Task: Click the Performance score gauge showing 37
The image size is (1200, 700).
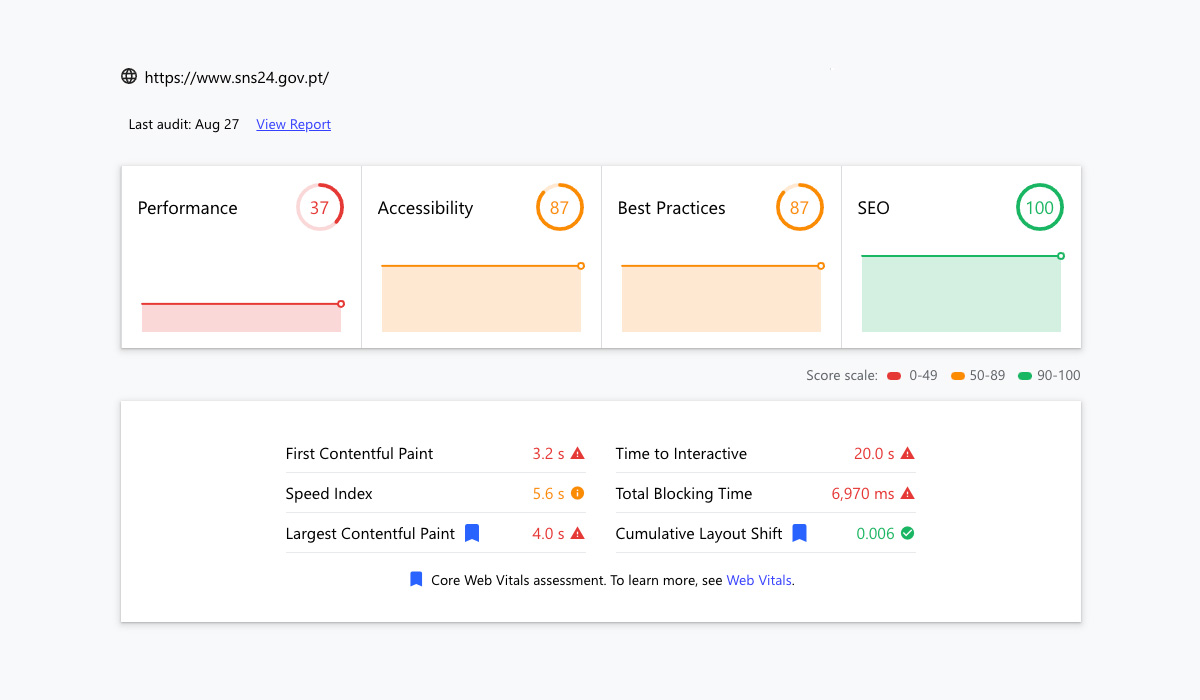Action: click(x=319, y=208)
